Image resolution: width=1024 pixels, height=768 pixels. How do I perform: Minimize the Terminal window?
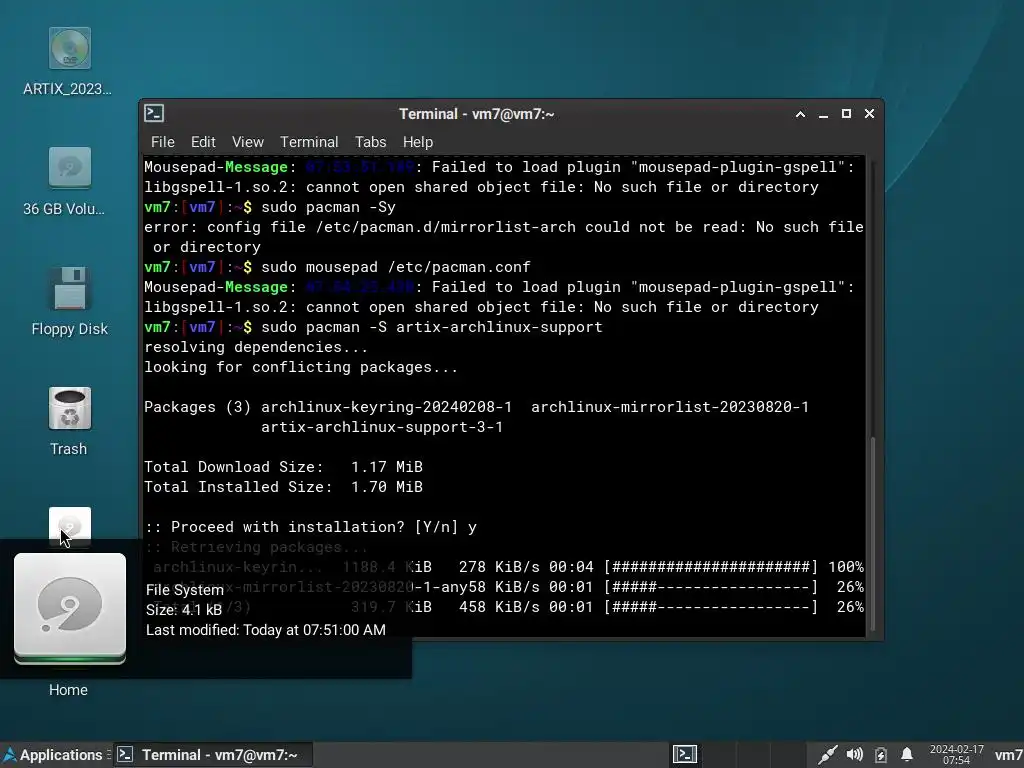(x=823, y=114)
